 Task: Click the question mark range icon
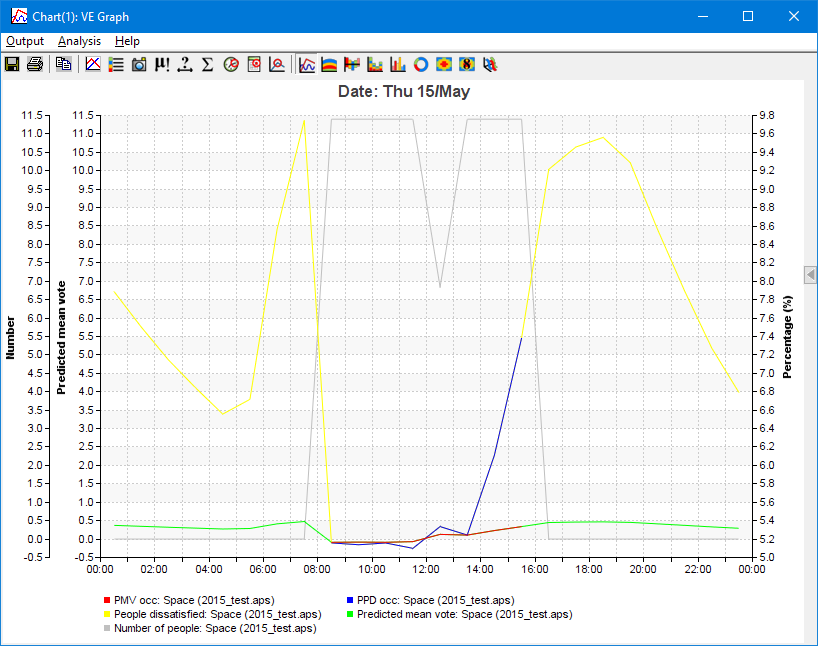coord(185,64)
